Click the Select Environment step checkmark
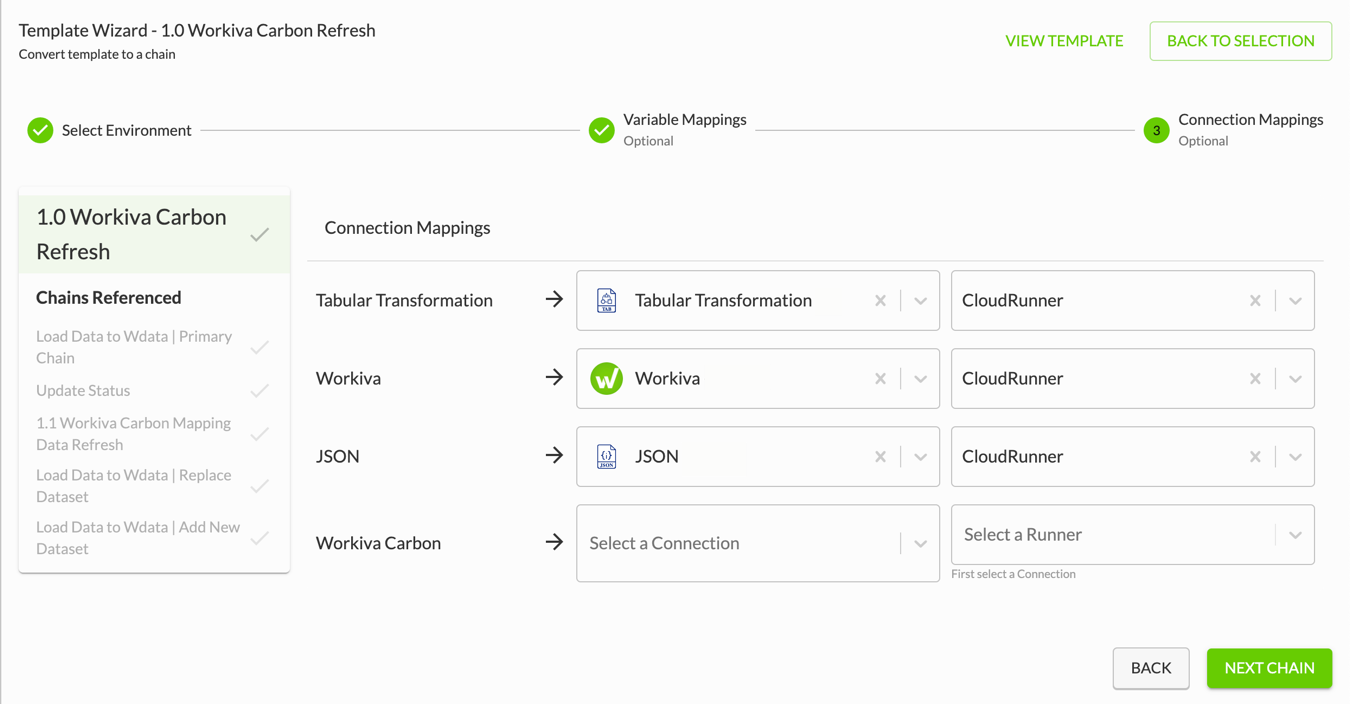Screen dimensions: 1350x704 click(40, 130)
